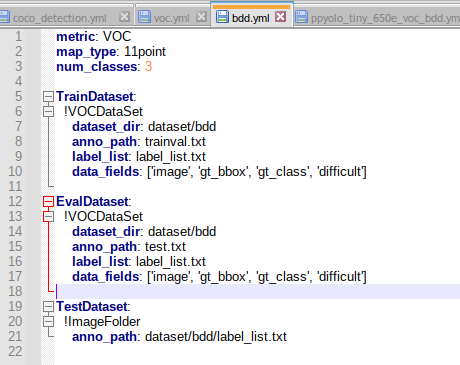Click line number 1 in the margin

(x=18, y=36)
